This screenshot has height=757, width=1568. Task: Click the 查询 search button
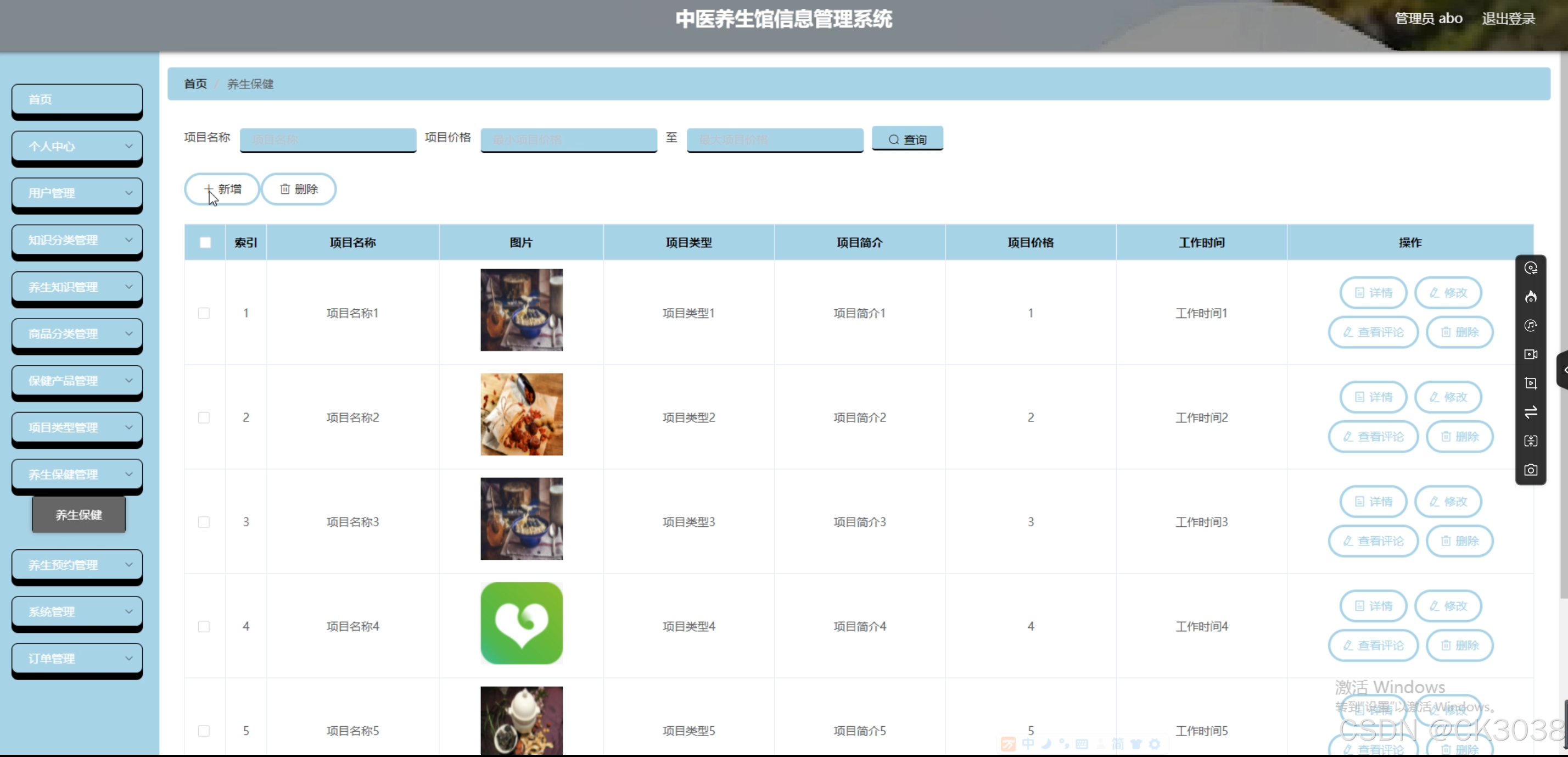coord(907,140)
